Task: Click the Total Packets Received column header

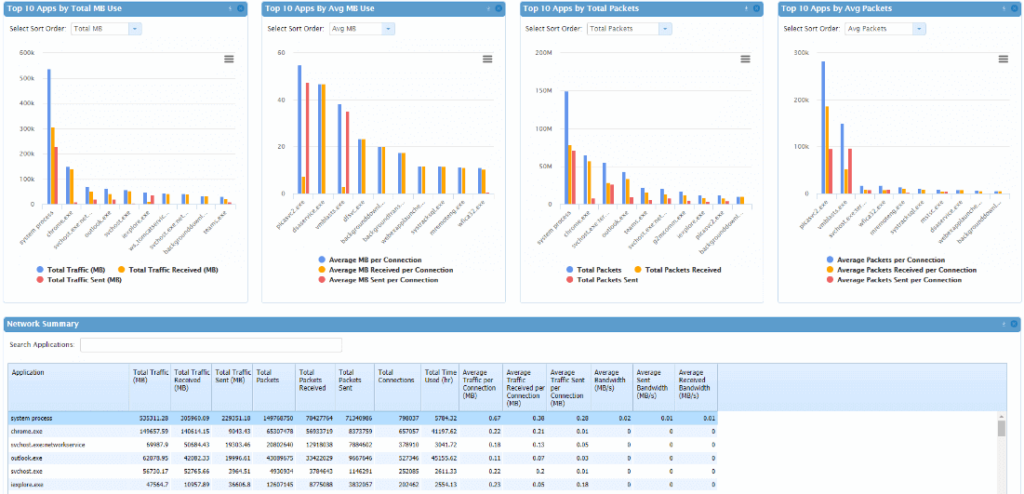Action: tap(315, 387)
